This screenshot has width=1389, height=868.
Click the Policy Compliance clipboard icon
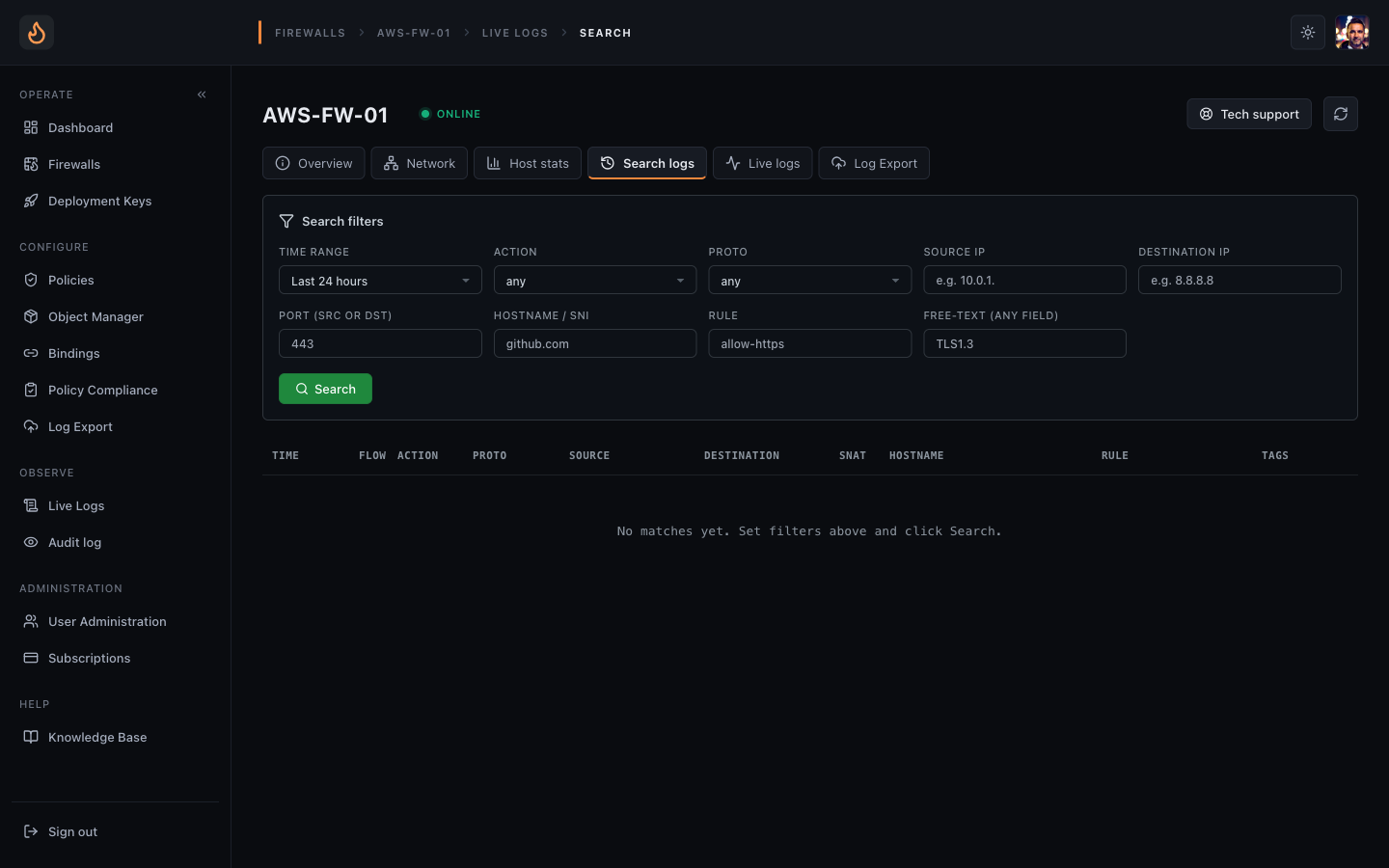(x=31, y=390)
